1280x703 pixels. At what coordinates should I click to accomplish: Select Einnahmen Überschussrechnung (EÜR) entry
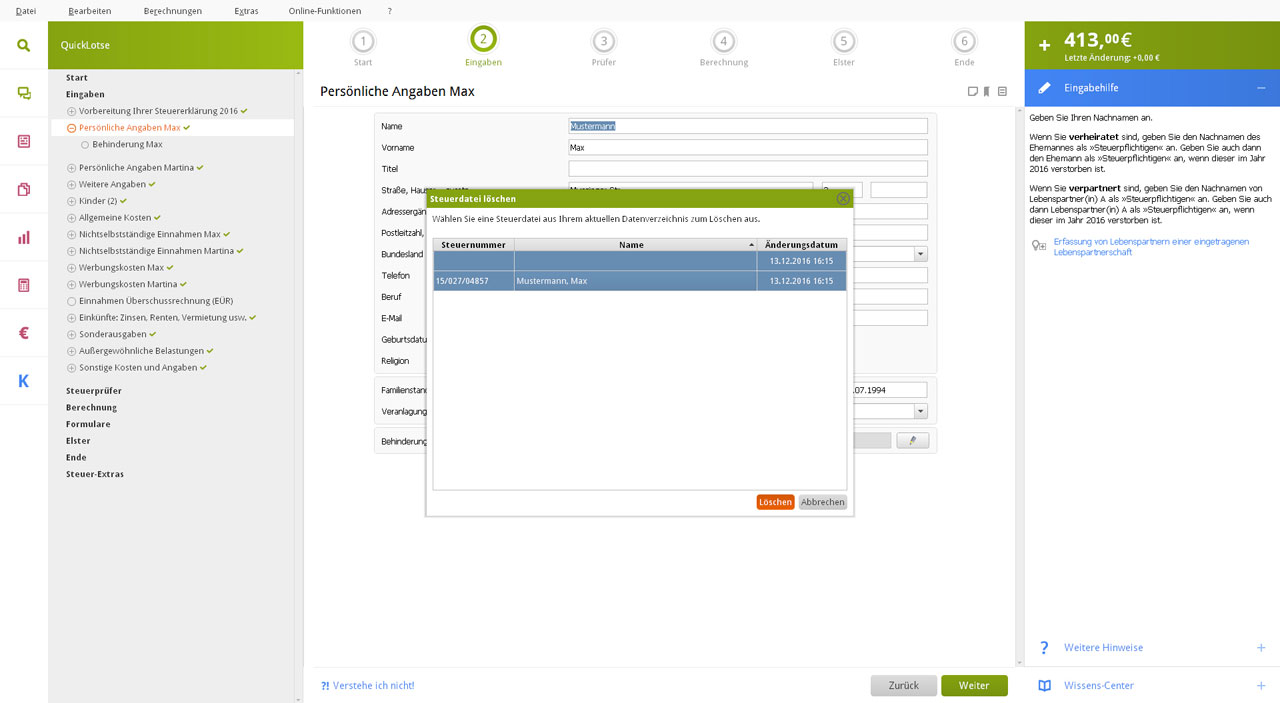coord(156,301)
